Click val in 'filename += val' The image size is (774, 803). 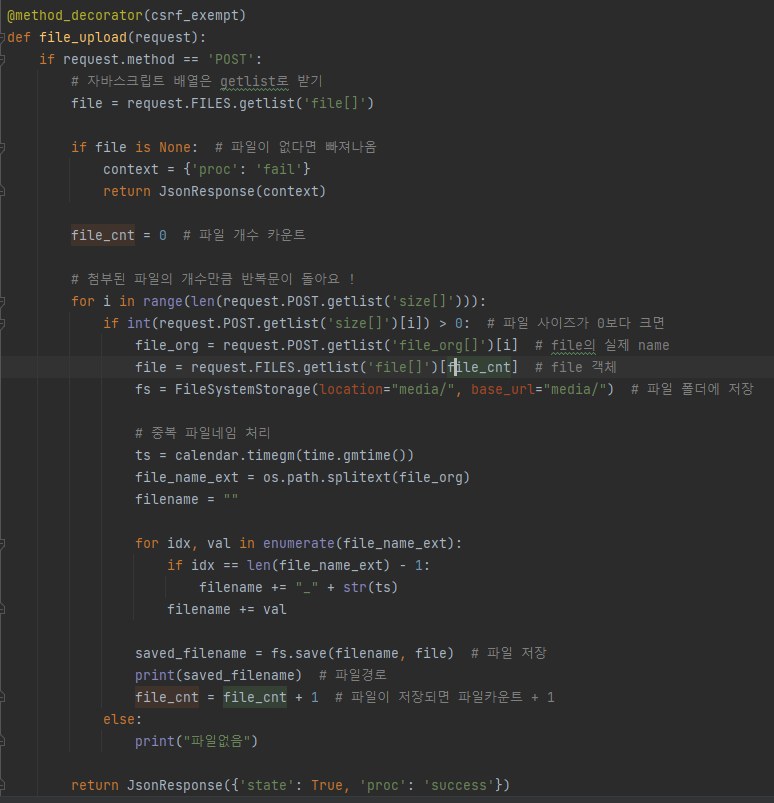click(275, 609)
